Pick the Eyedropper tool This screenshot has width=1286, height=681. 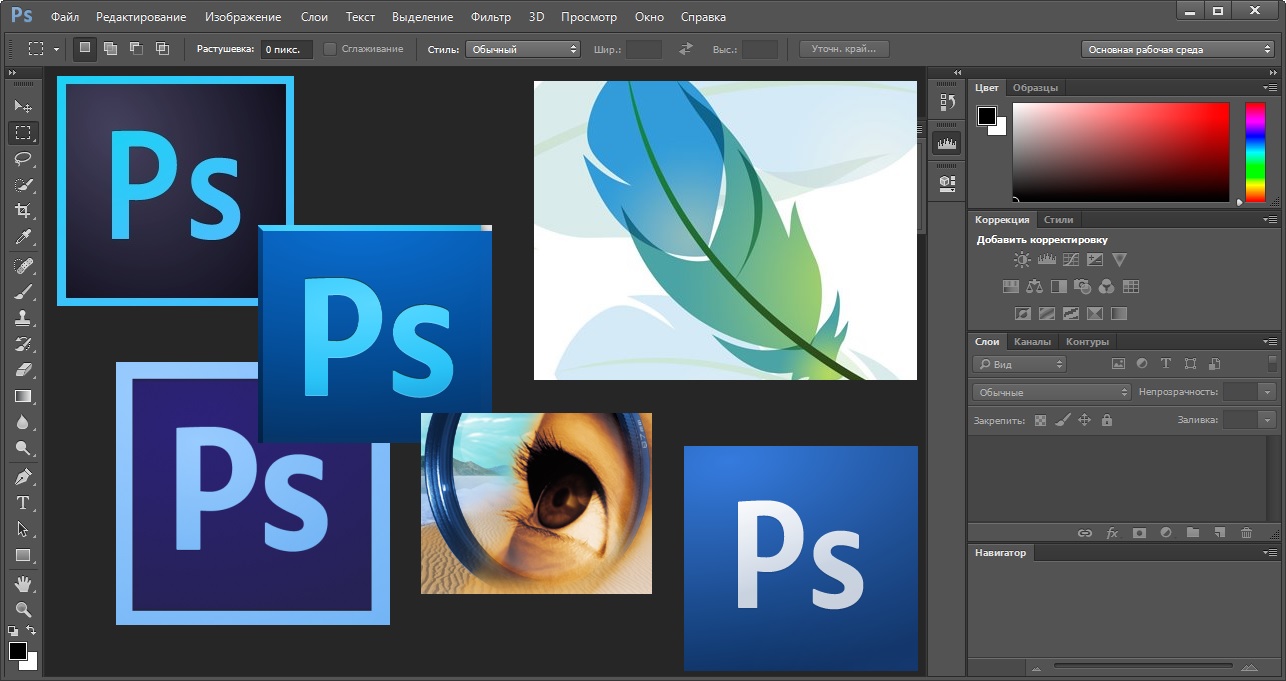23,237
